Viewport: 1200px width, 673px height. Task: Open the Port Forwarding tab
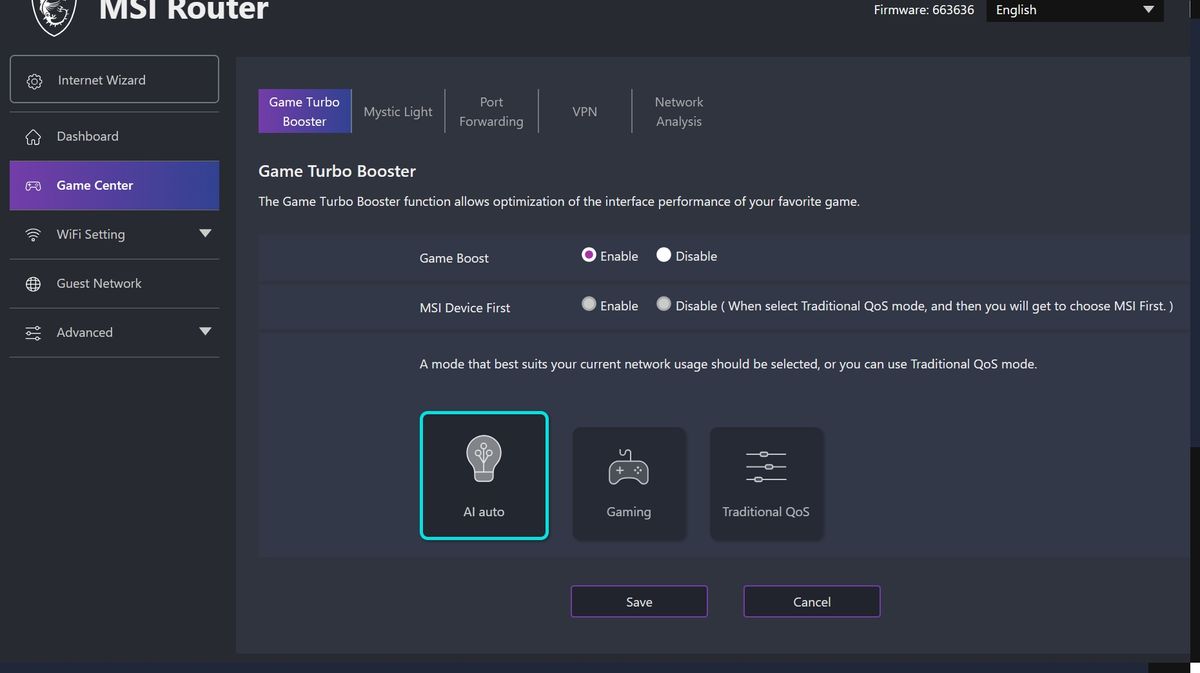491,112
